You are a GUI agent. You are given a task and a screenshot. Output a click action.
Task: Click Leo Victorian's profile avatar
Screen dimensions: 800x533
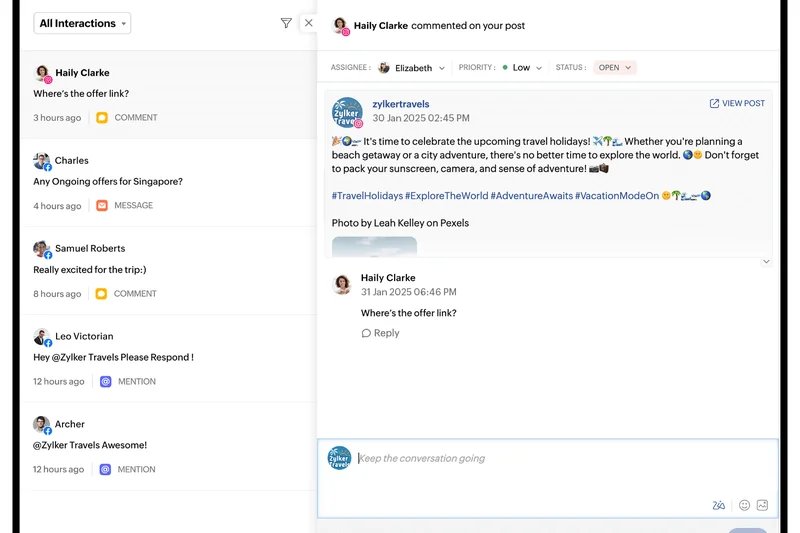click(x=42, y=337)
